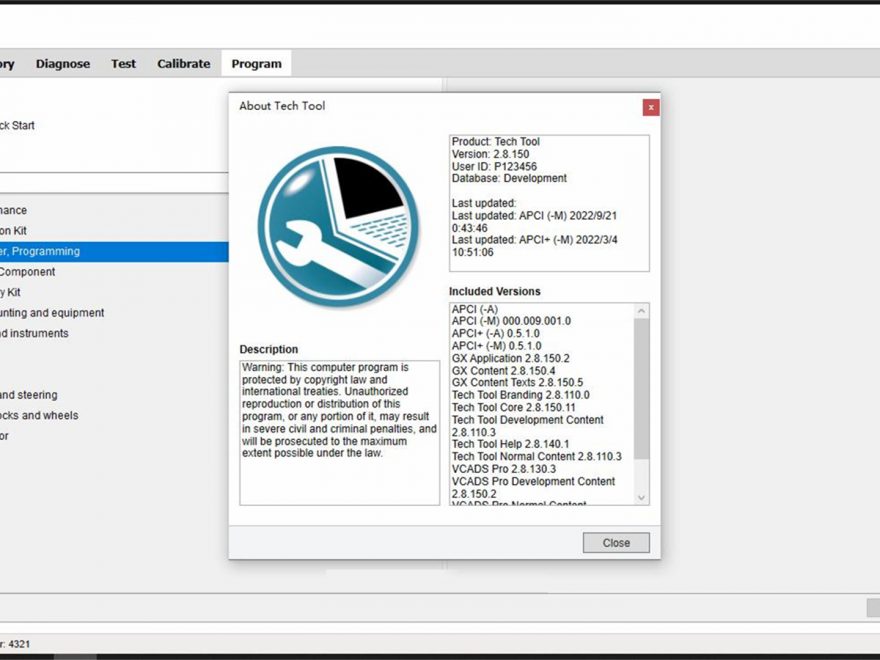Click the scroll up arrow in Included Versions
The height and width of the screenshot is (660, 880).
click(x=641, y=311)
